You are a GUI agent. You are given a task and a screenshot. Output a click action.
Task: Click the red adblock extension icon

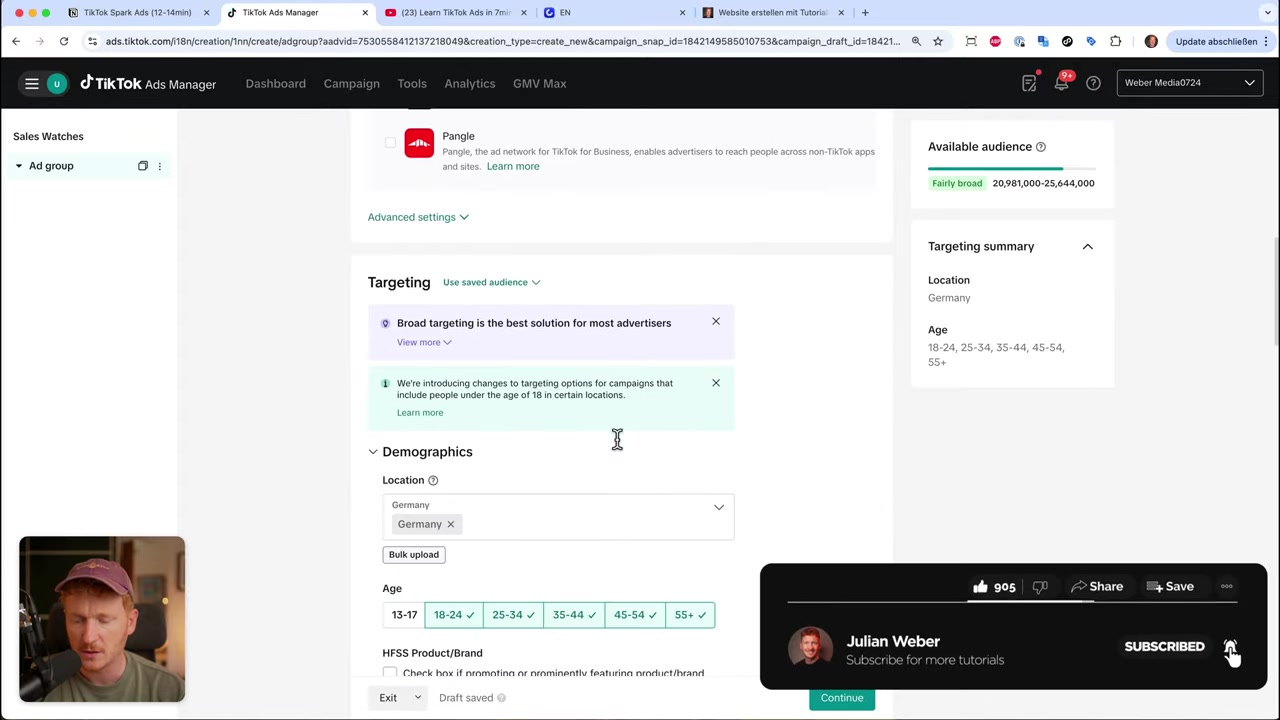click(995, 41)
